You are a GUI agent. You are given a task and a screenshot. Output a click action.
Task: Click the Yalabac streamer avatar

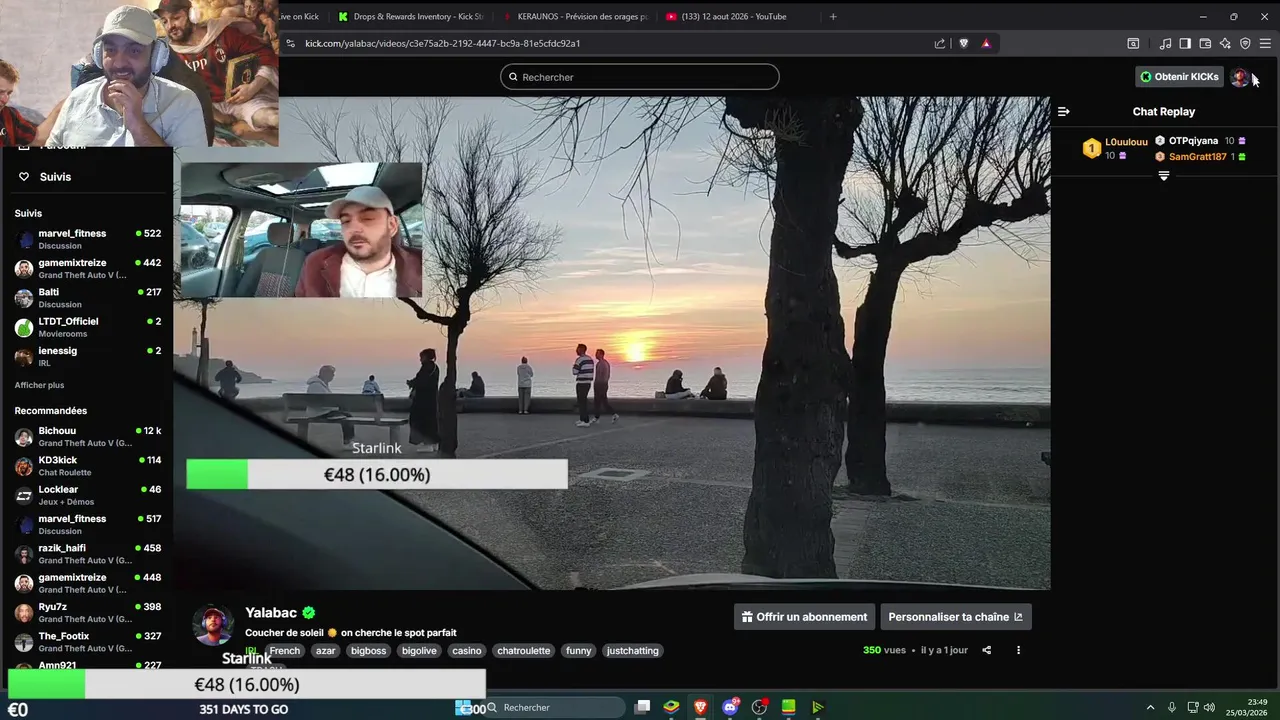(213, 625)
